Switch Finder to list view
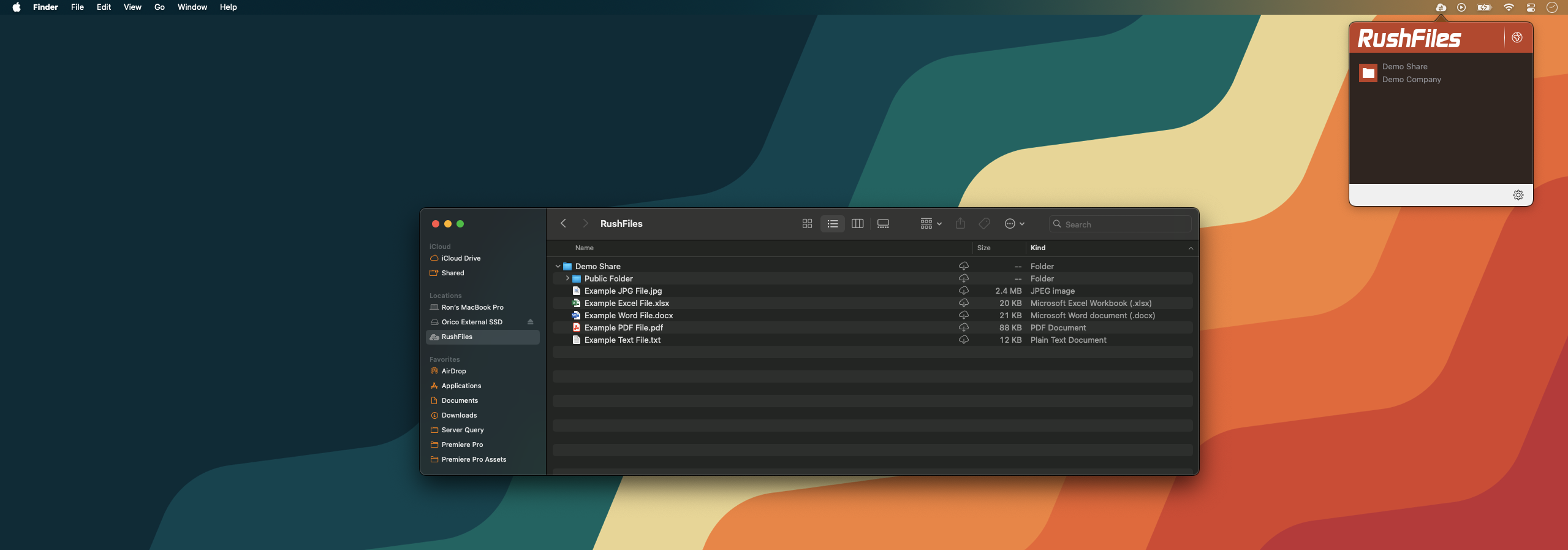Screen dimensions: 1568x550 (832, 224)
